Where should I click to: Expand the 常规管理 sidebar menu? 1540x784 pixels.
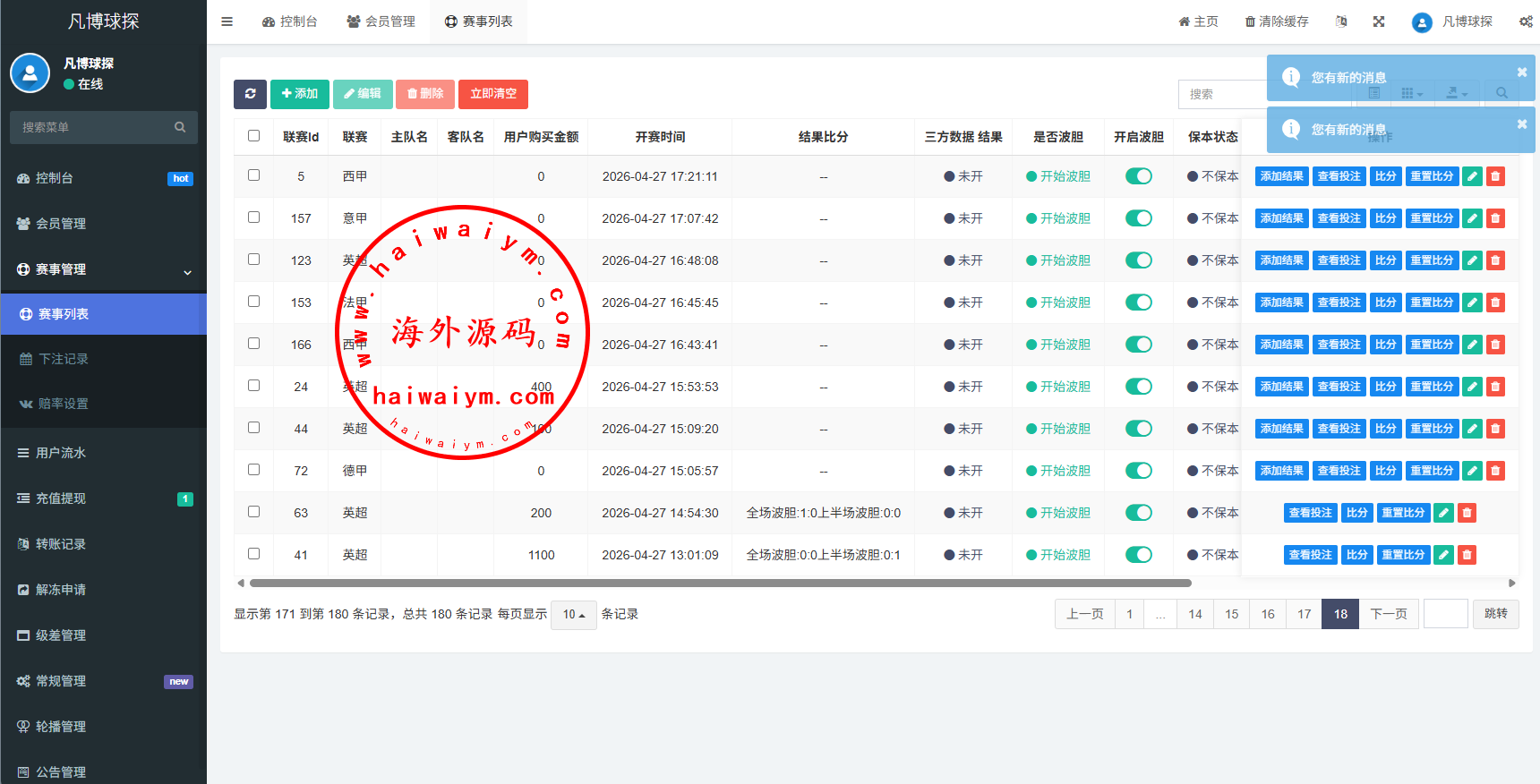103,681
